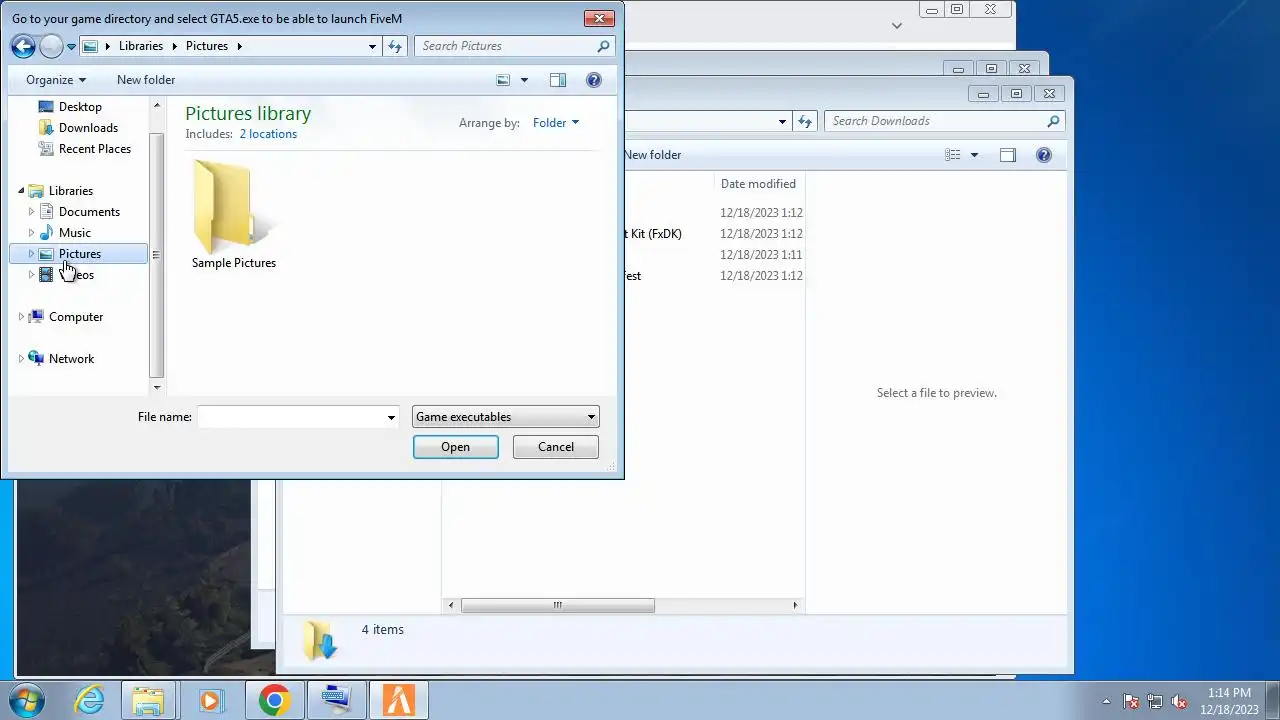The width and height of the screenshot is (1280, 720).
Task: Click the Windows Start button
Action: (x=27, y=700)
